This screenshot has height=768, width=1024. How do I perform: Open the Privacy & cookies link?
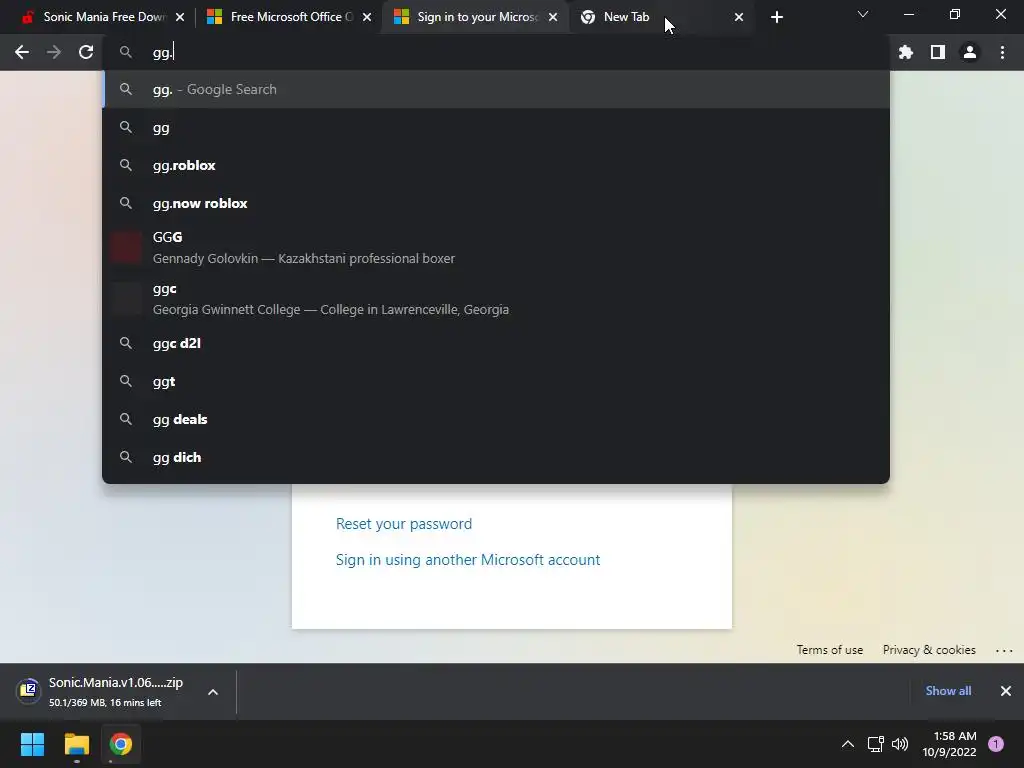point(929,650)
